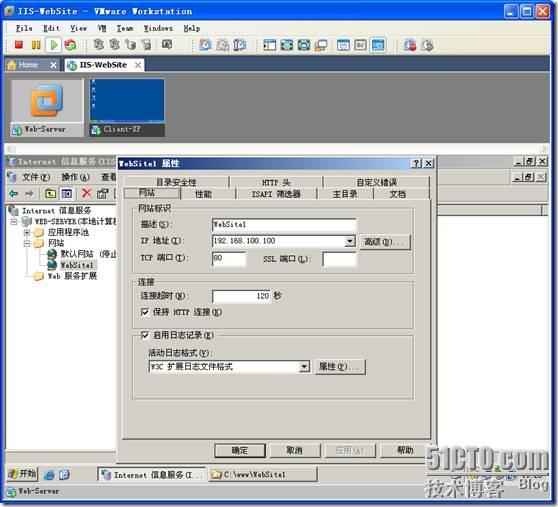
Task: Click the Appliance View toolbar icon
Action: (360, 45)
